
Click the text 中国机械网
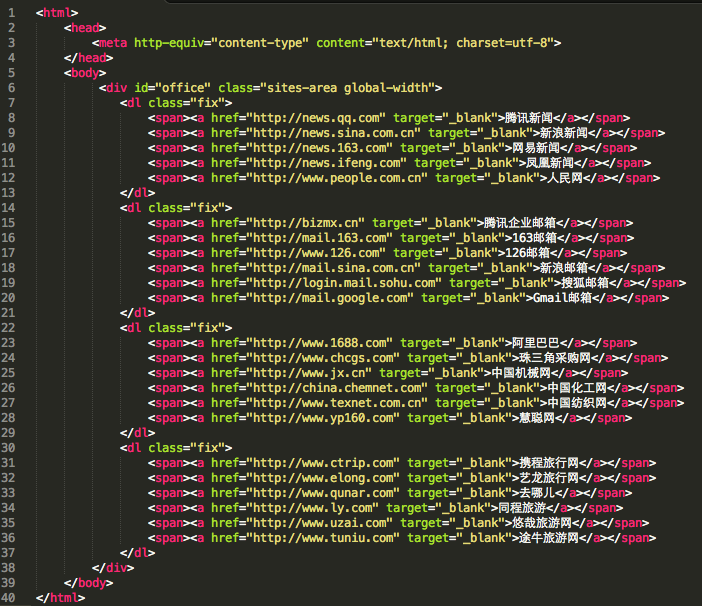(521, 373)
